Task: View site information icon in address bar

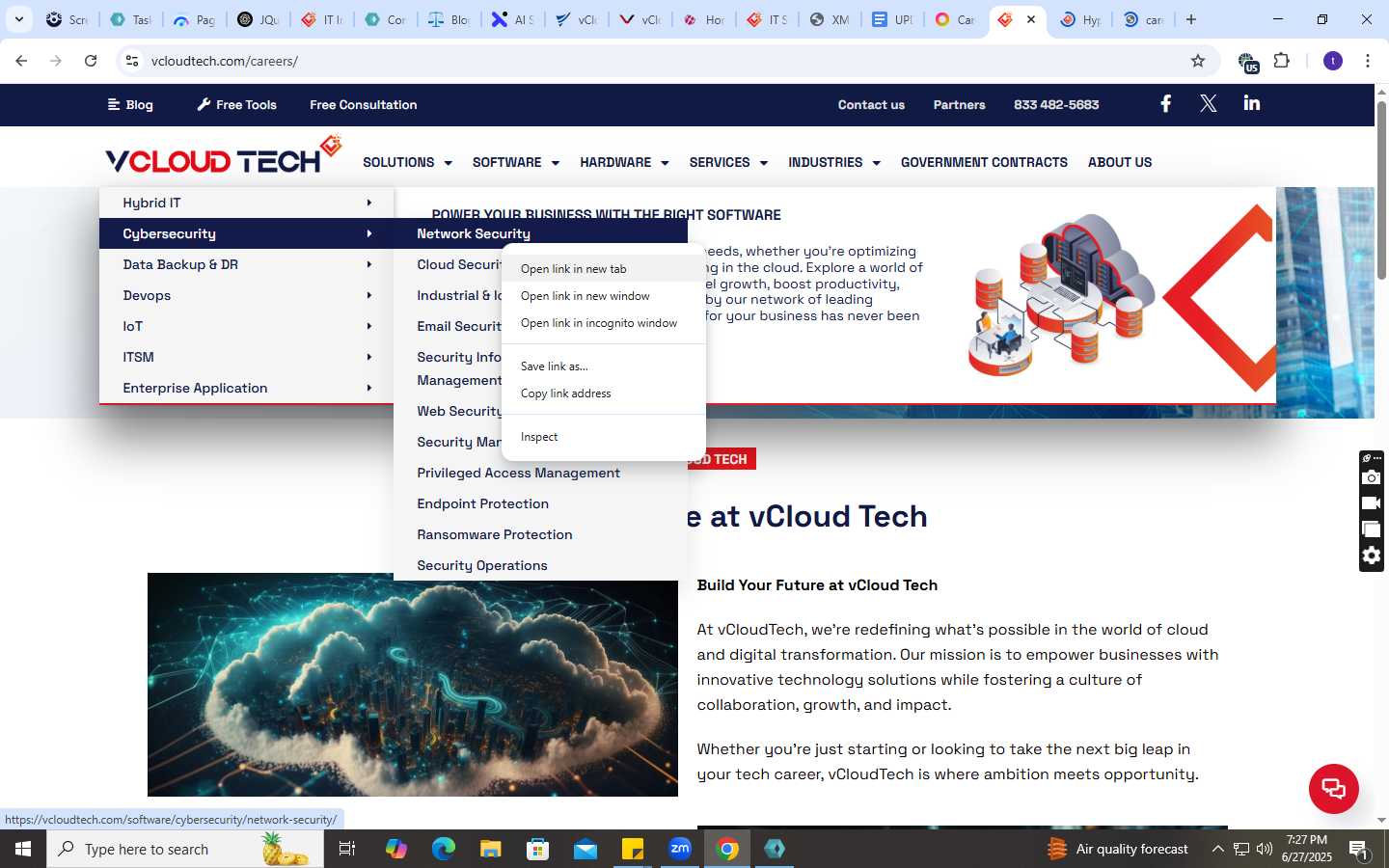Action: point(132,61)
